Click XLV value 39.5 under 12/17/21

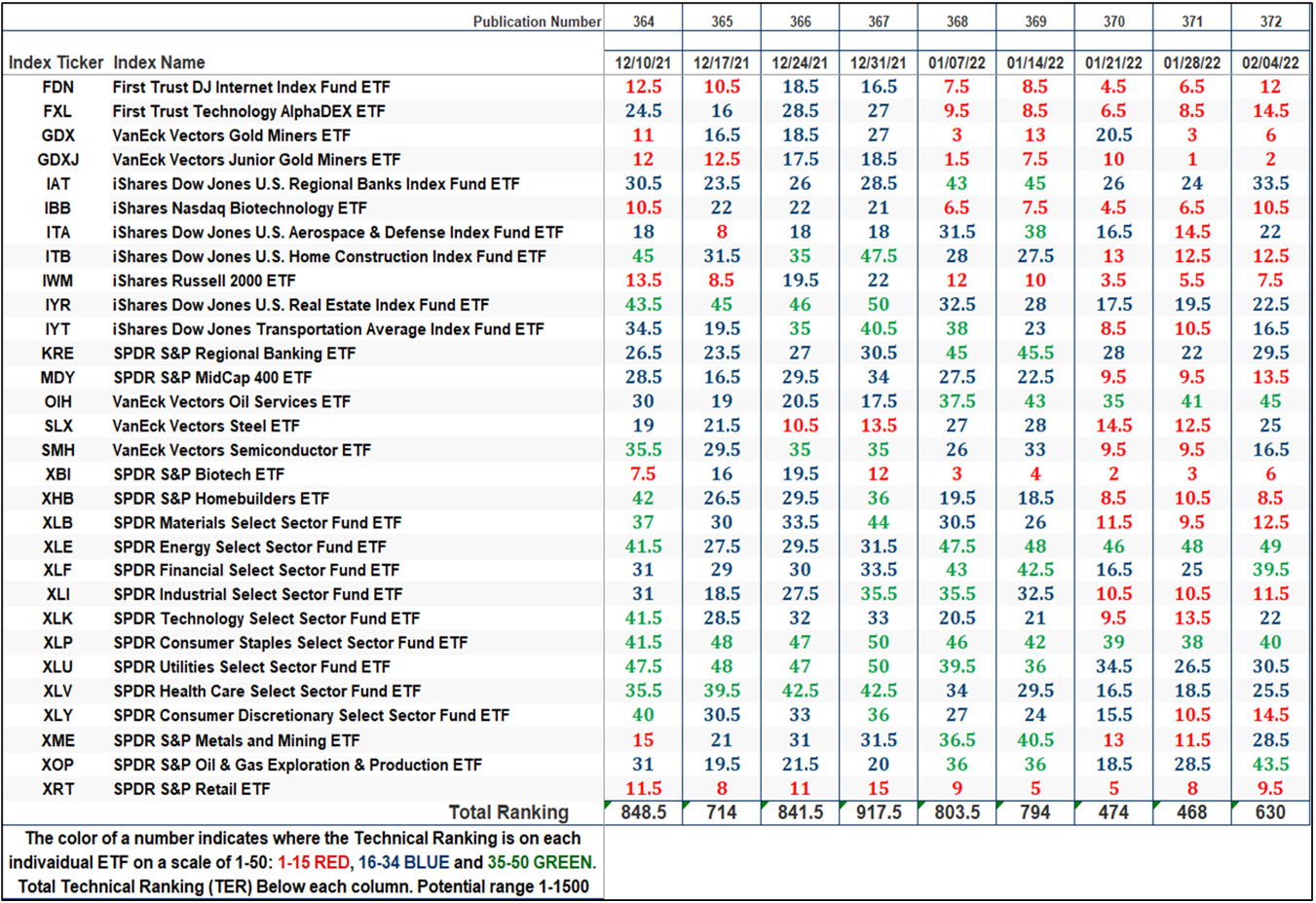[721, 692]
